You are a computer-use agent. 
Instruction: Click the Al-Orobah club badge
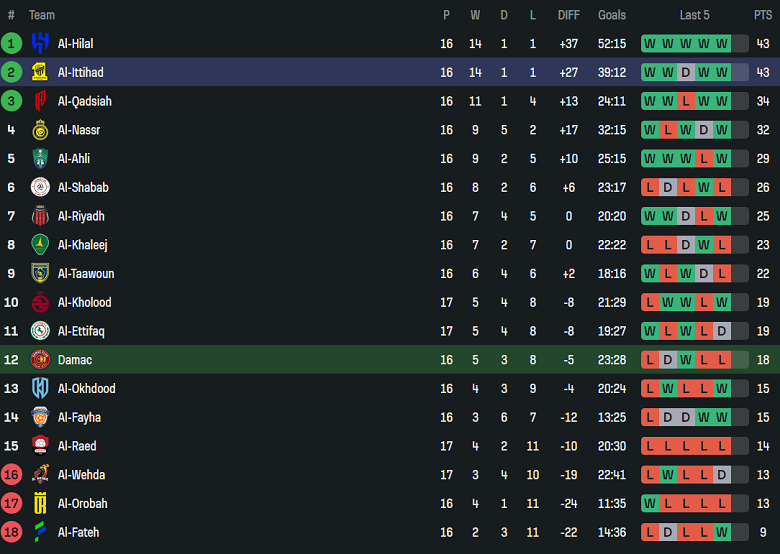(x=40, y=503)
